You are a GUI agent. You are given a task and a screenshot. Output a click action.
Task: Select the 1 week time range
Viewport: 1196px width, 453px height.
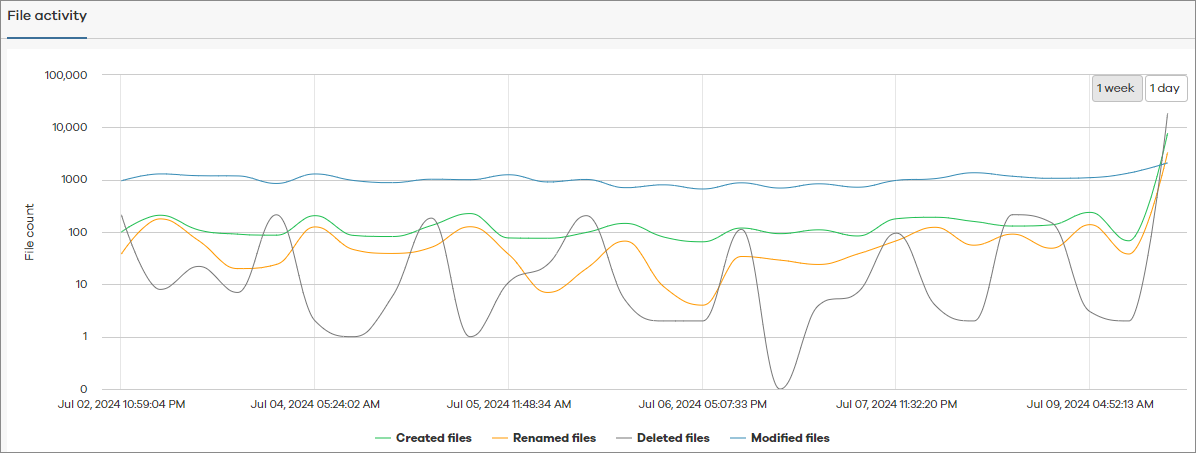click(1116, 89)
